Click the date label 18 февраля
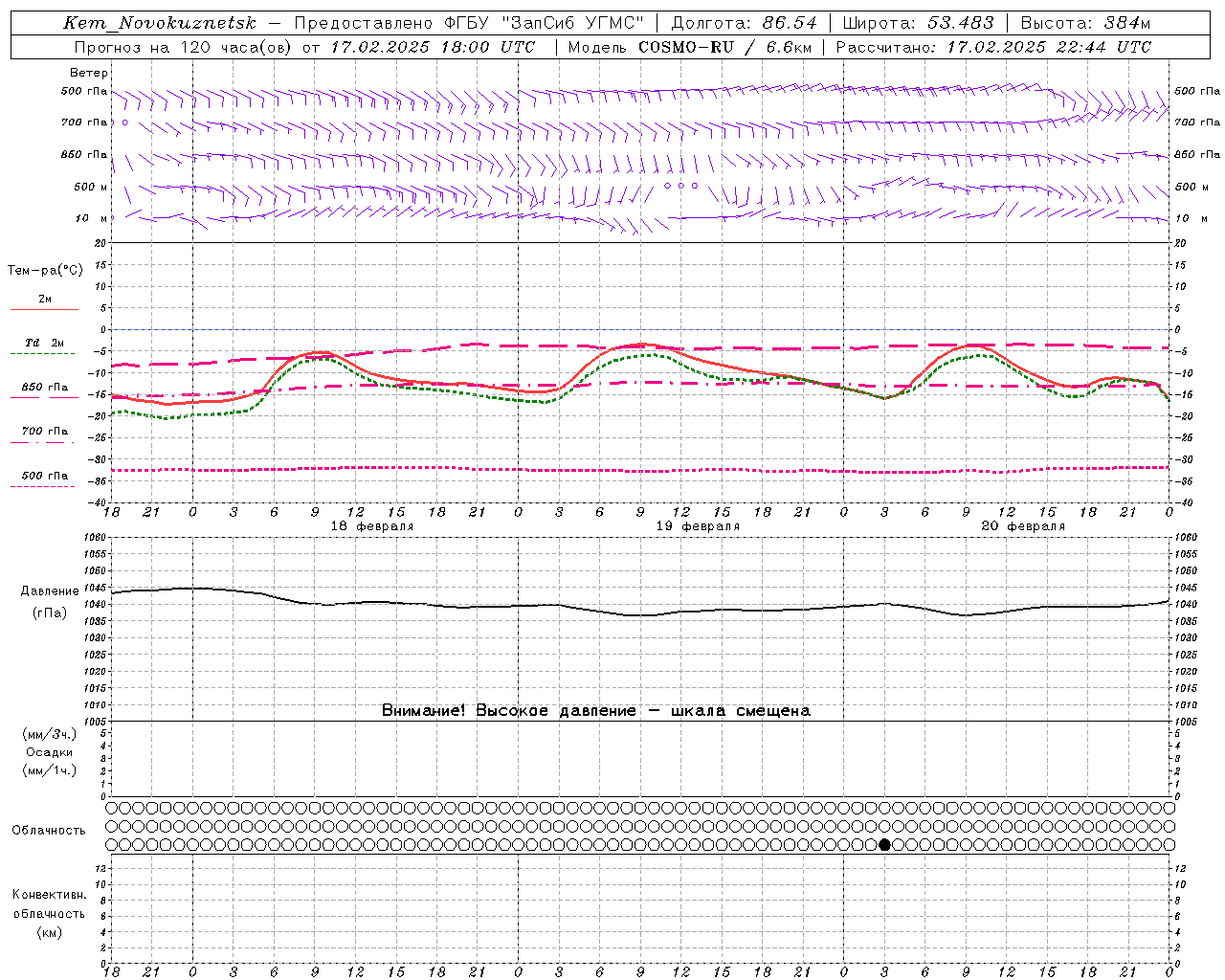The width and height of the screenshot is (1225, 980). click(372, 526)
